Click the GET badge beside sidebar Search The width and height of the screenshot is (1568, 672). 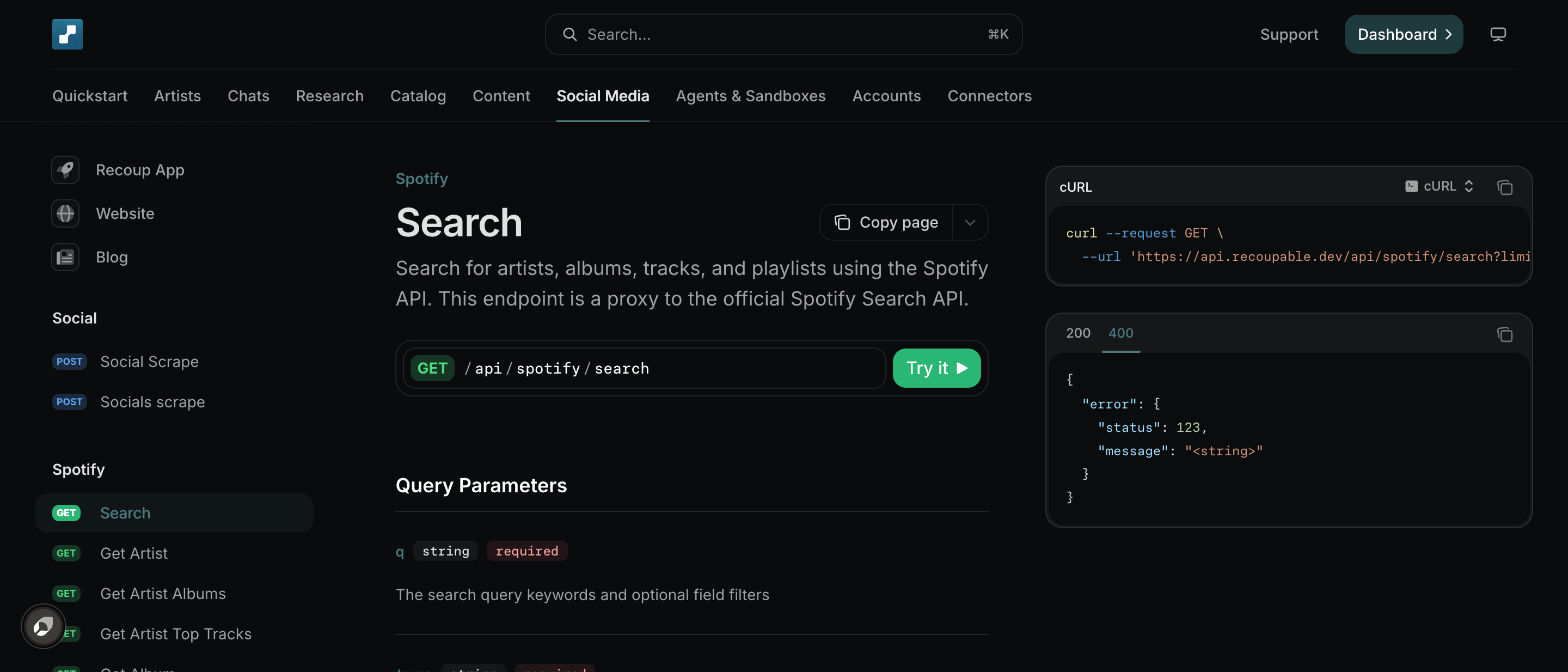66,513
